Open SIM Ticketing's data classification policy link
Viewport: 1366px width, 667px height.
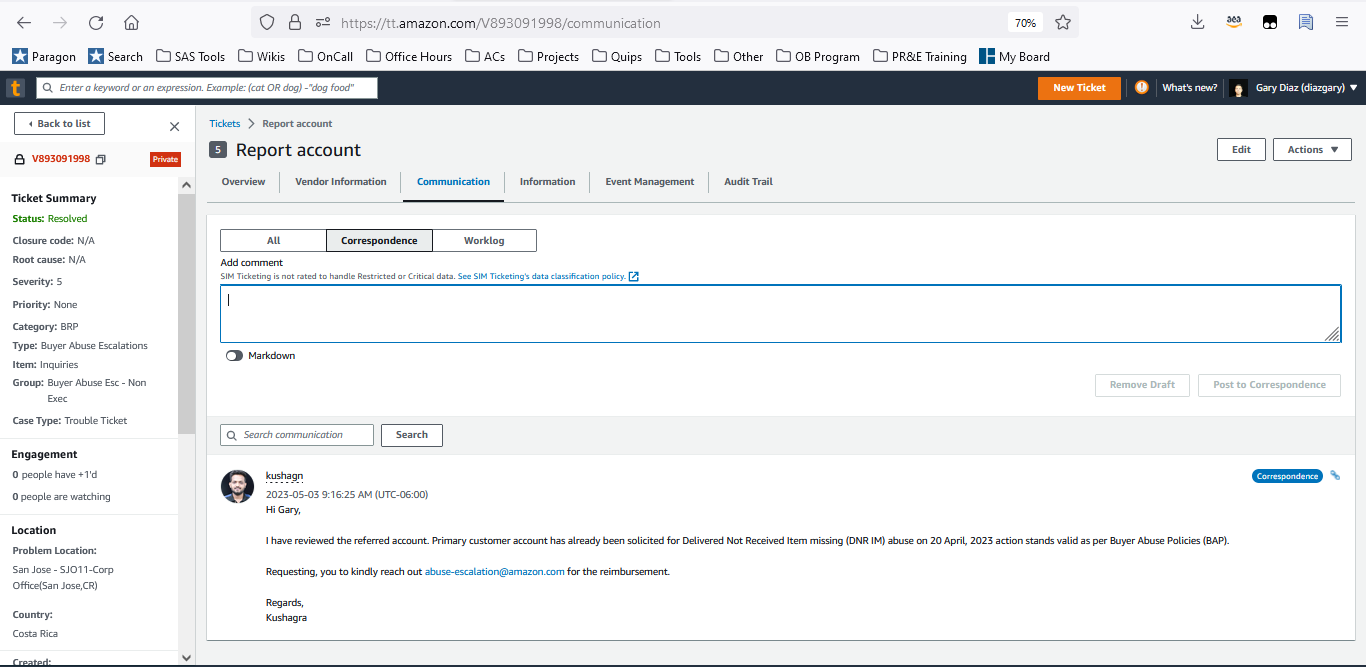pyautogui.click(x=542, y=276)
